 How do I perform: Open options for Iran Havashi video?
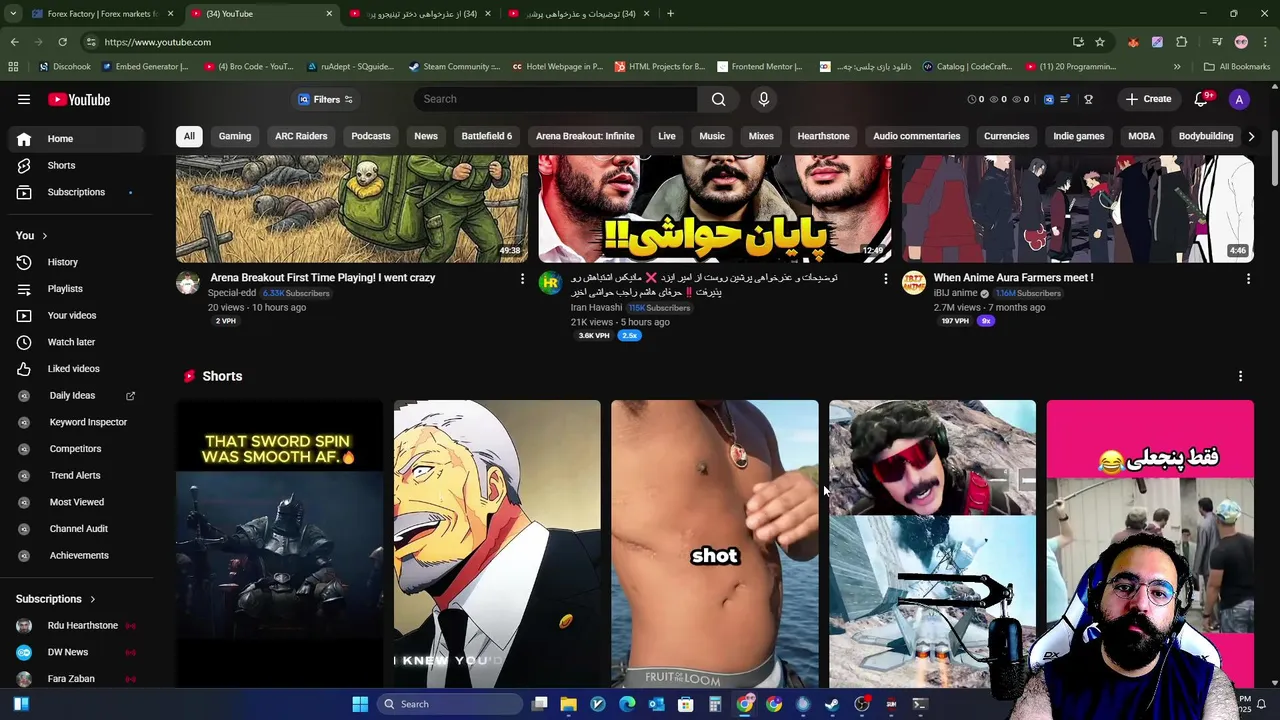tap(885, 279)
